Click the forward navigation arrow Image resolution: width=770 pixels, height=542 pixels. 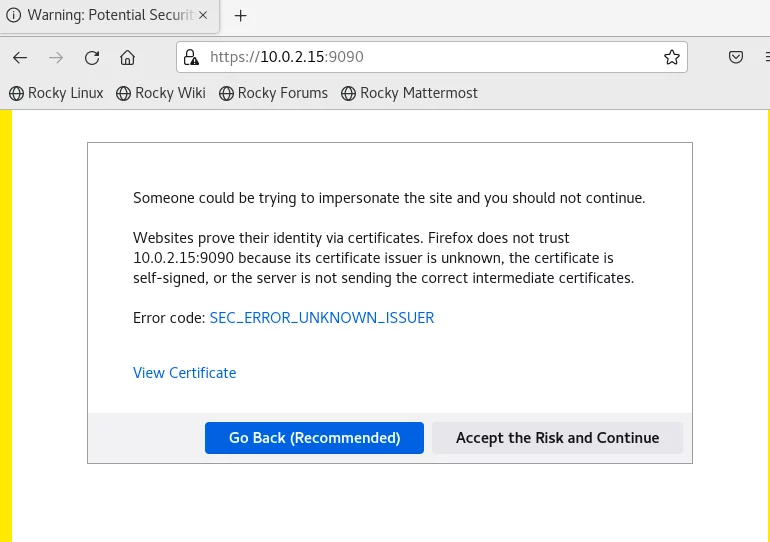[x=56, y=57]
